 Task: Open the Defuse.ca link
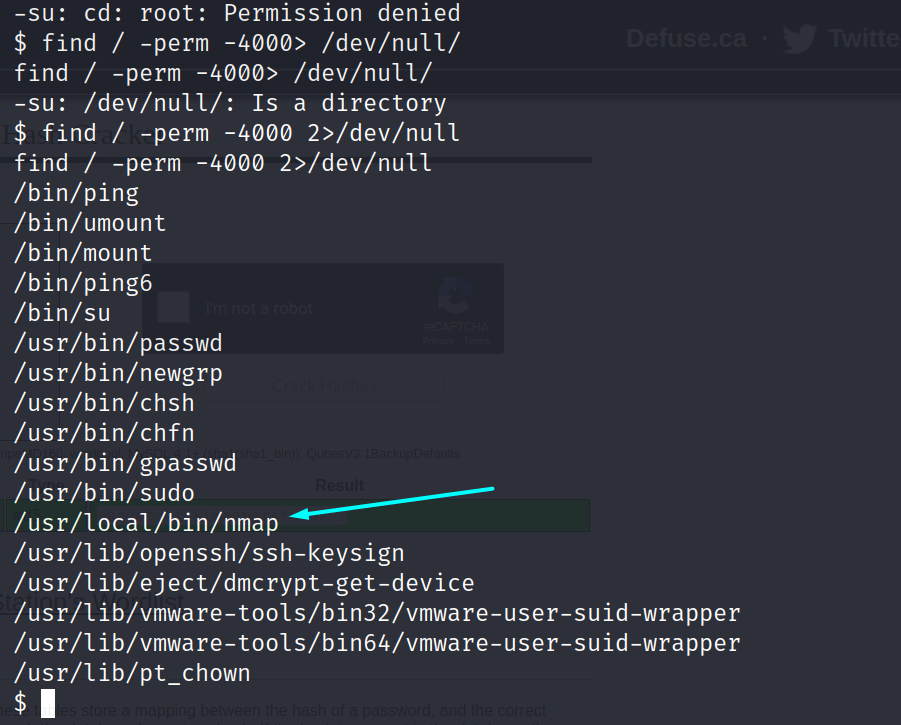coord(686,38)
